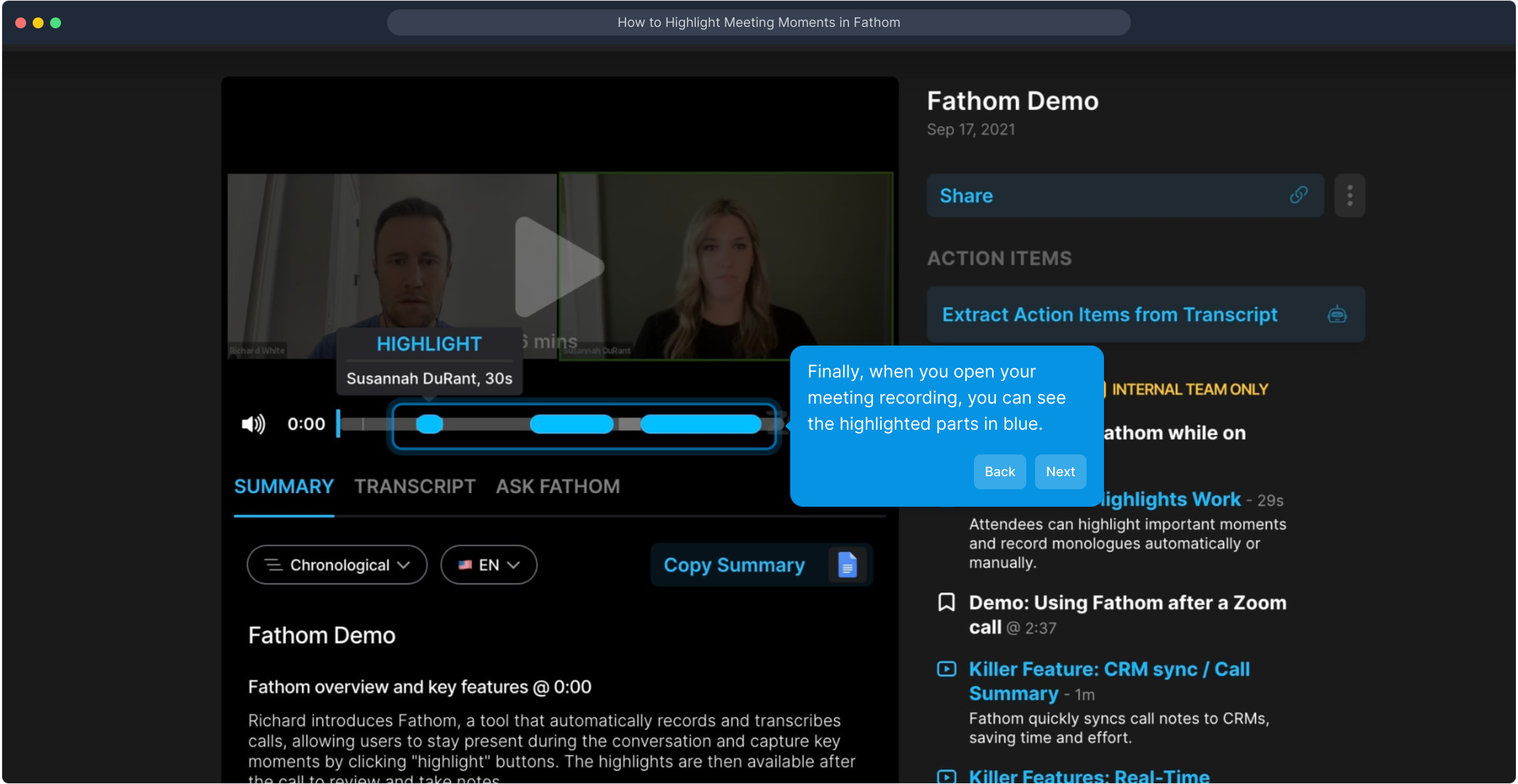Click play icon next to Killer Features: Real-Time
The height and width of the screenshot is (784, 1518).
pyautogui.click(x=946, y=777)
